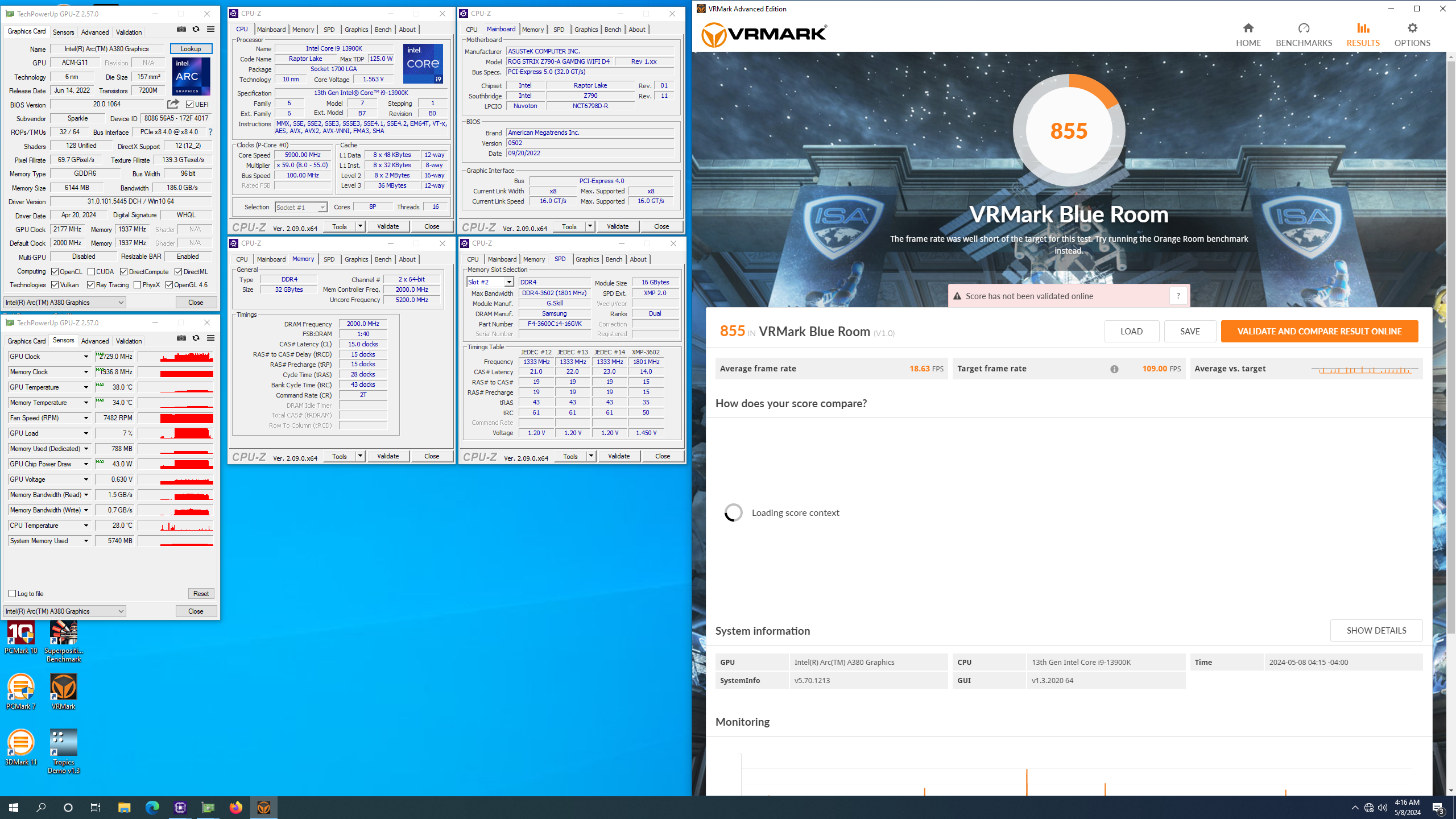Screen dimensions: 1456x819
Task: Open VRMark Benchmarks section
Action: click(1304, 35)
